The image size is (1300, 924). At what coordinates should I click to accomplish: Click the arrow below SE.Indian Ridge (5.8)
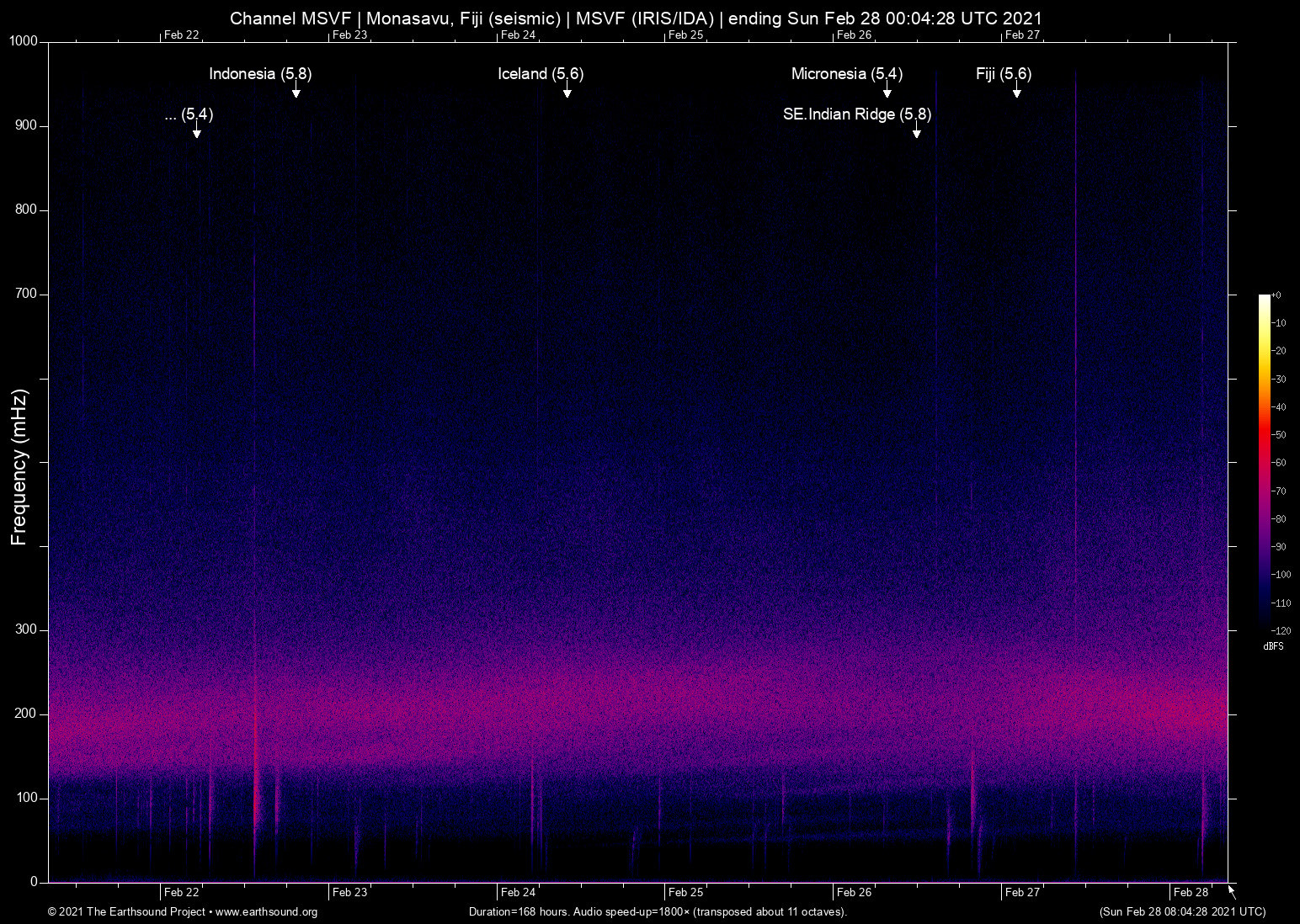pos(917,131)
